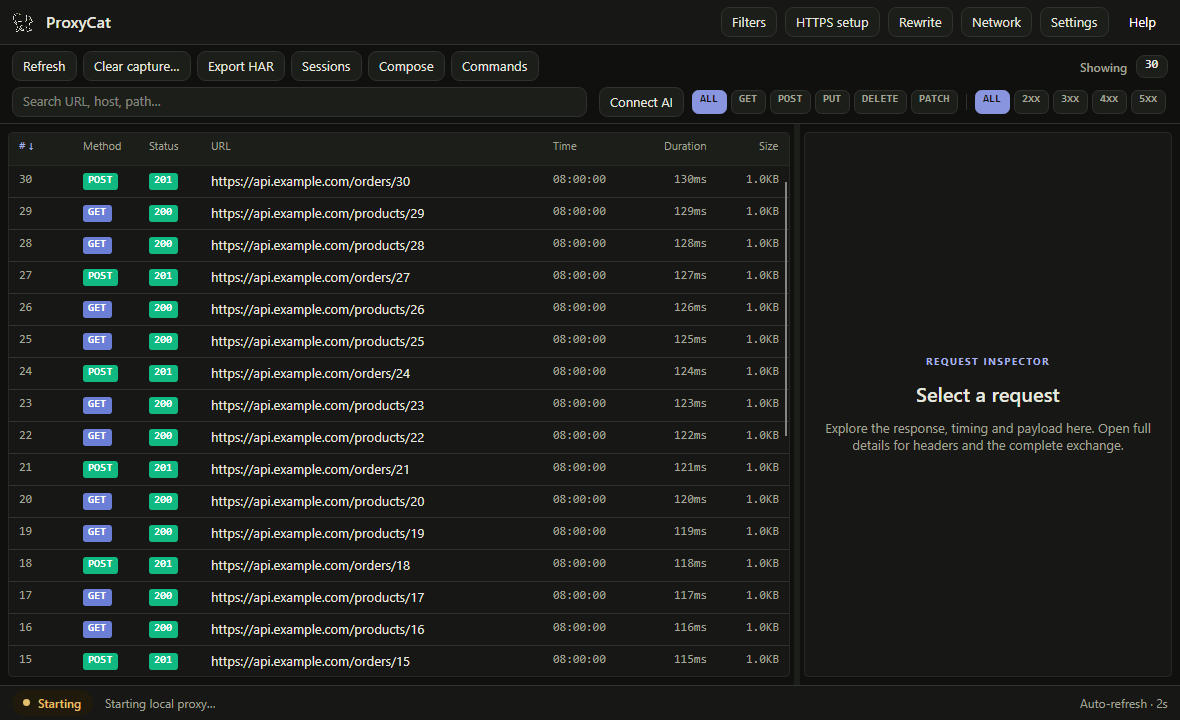The height and width of the screenshot is (720, 1180).
Task: Filter by DELETE method
Action: [x=880, y=102]
